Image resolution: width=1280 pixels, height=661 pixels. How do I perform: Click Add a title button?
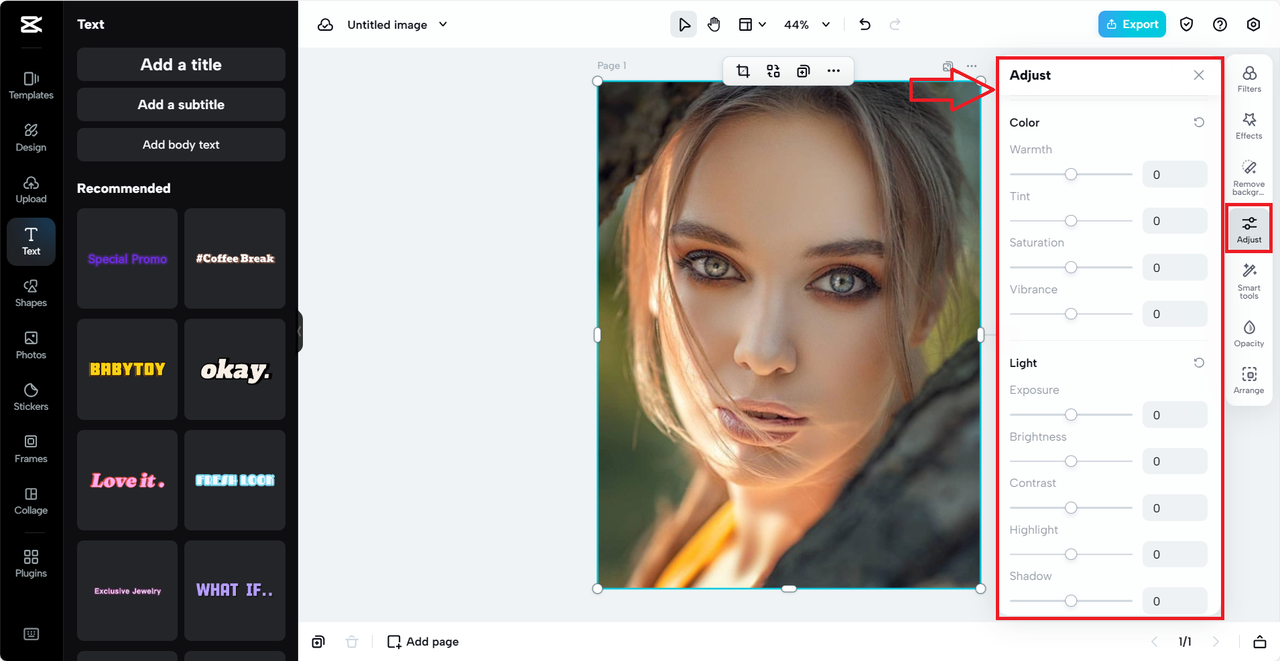[181, 64]
